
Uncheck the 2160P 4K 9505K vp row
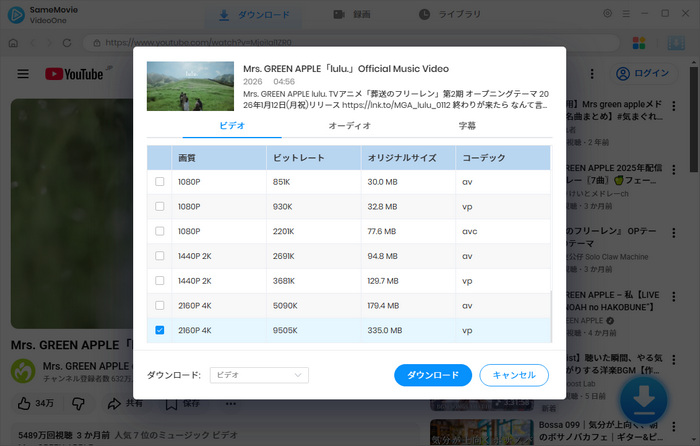click(159, 330)
